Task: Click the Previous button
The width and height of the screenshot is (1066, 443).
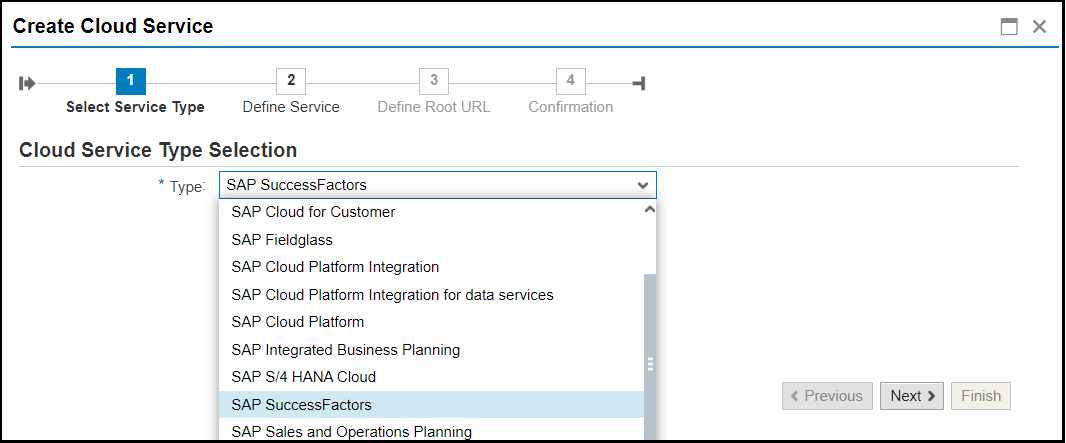Action: pyautogui.click(x=827, y=396)
